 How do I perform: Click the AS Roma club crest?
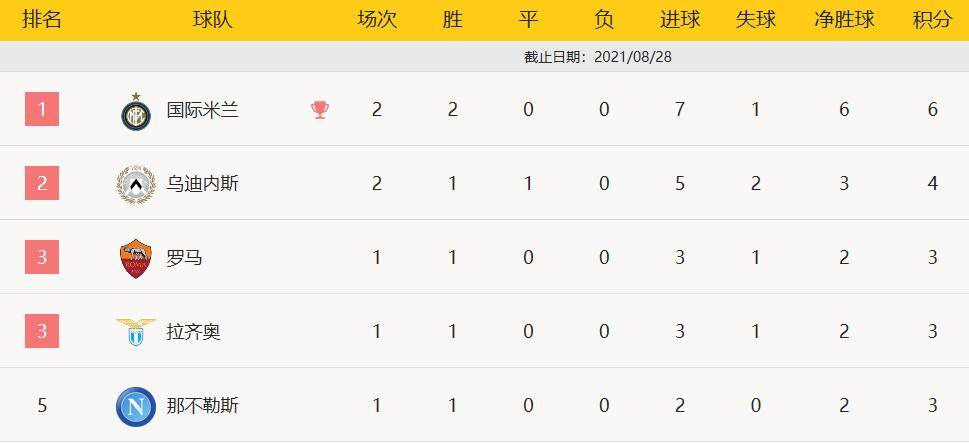coord(135,258)
